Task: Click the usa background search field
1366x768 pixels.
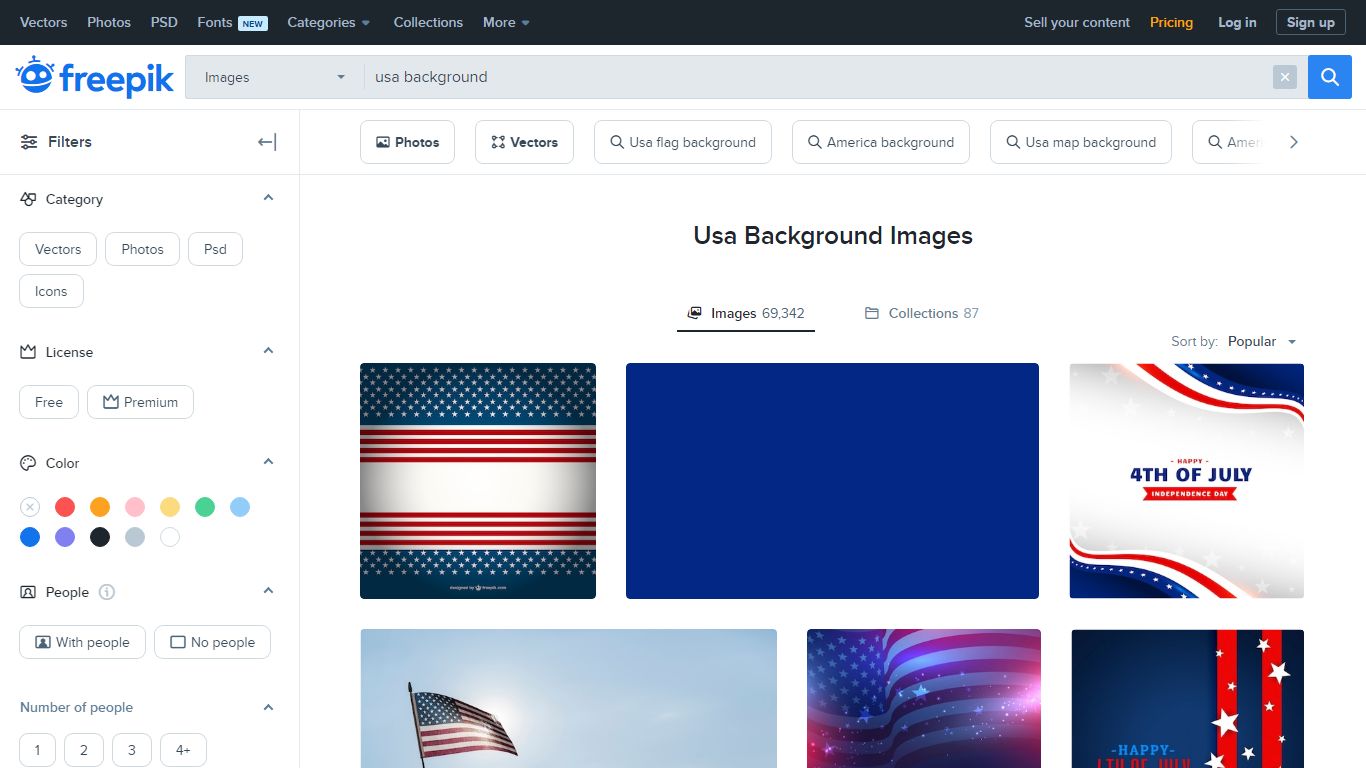Action: [818, 77]
